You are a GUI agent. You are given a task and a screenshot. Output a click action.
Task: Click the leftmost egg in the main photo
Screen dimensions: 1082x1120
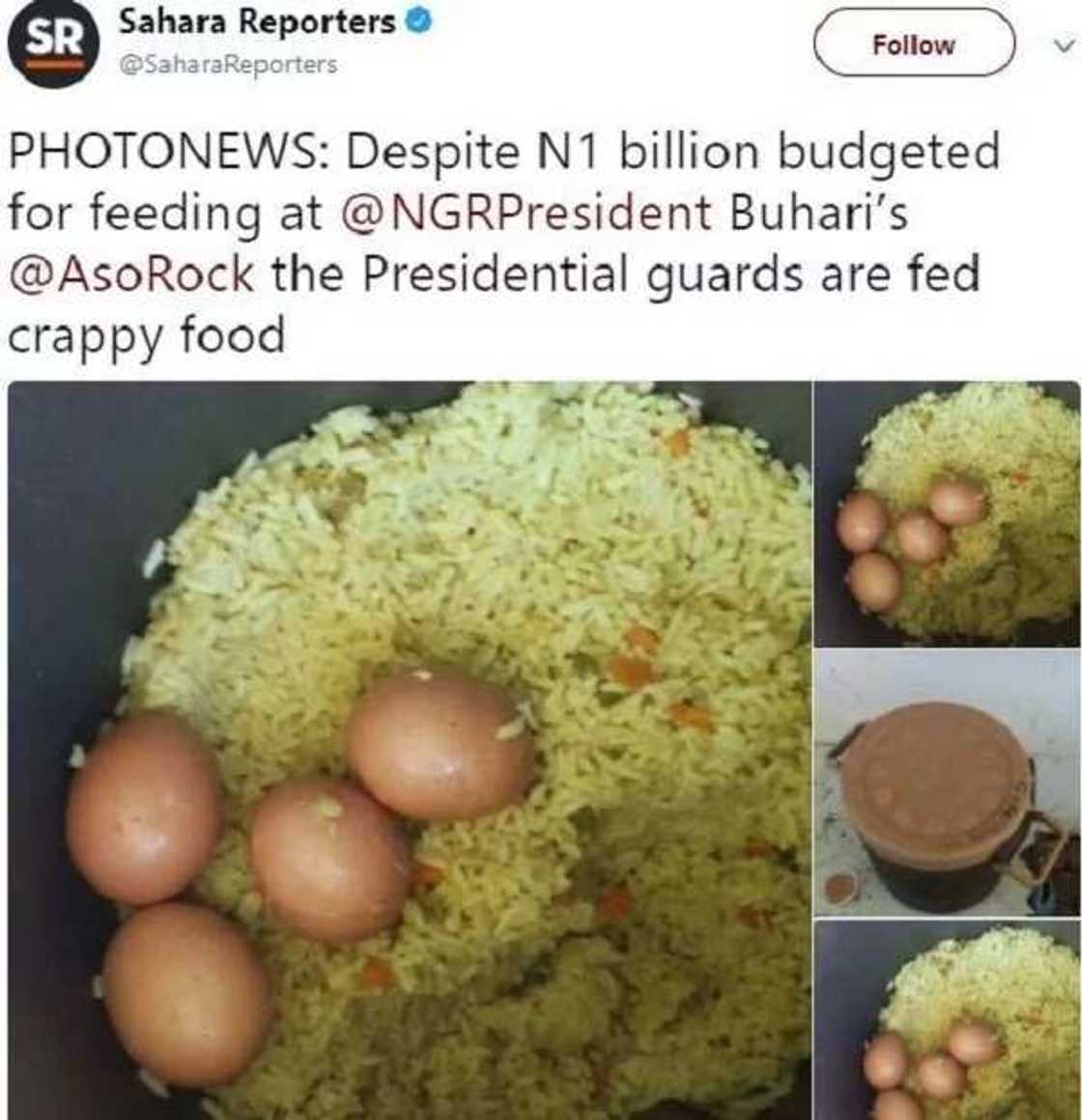coord(145,807)
